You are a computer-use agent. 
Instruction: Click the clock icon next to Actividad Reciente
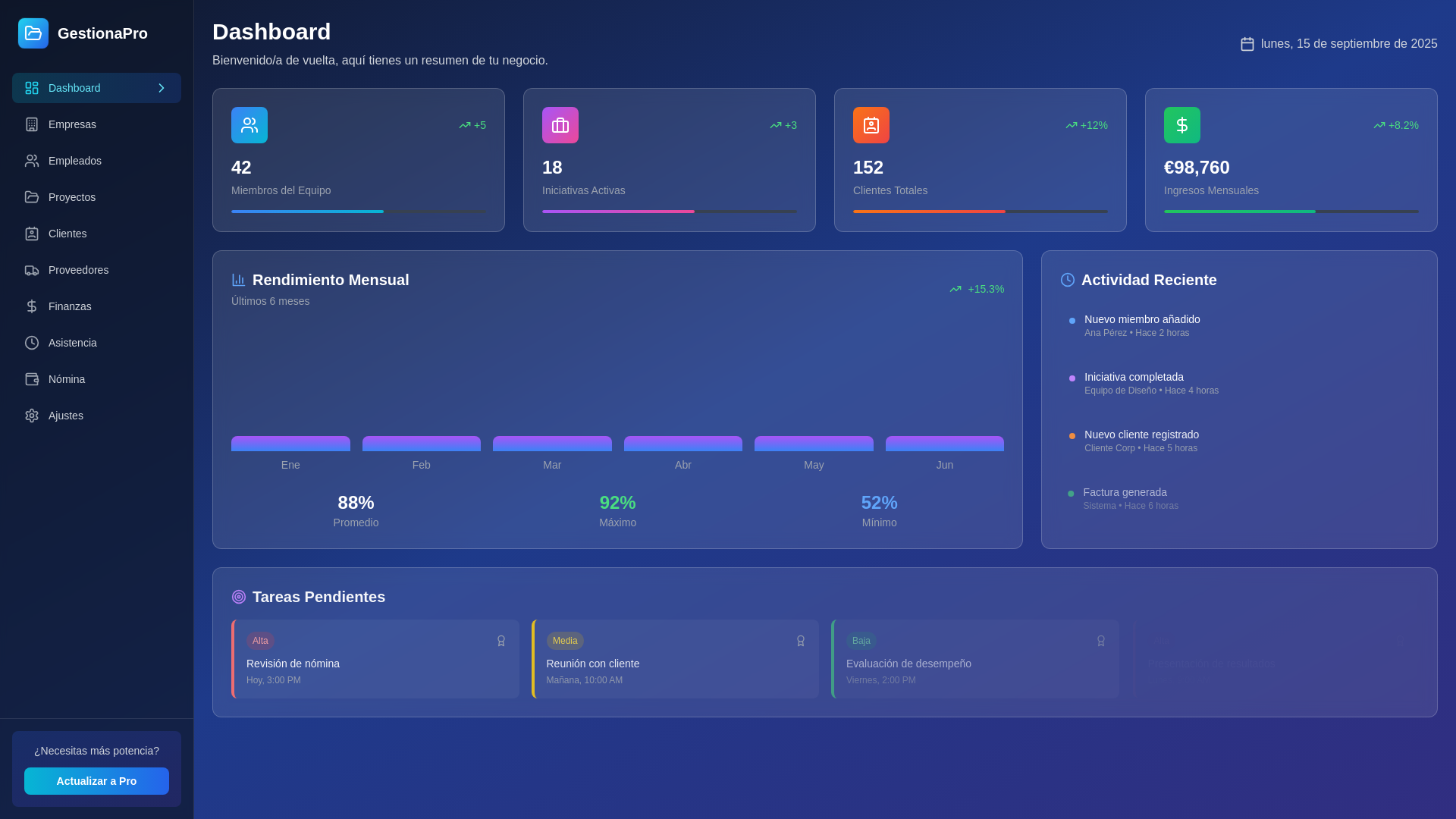click(x=1068, y=280)
